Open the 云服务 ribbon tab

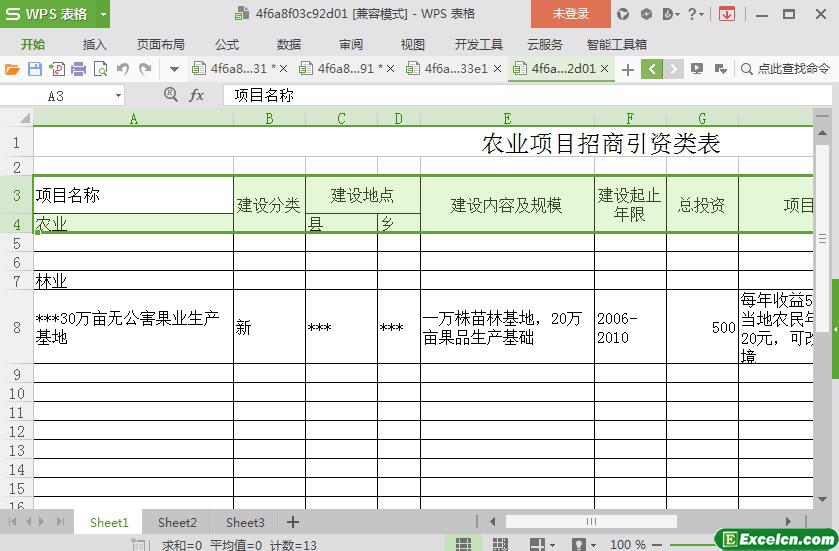(x=545, y=44)
